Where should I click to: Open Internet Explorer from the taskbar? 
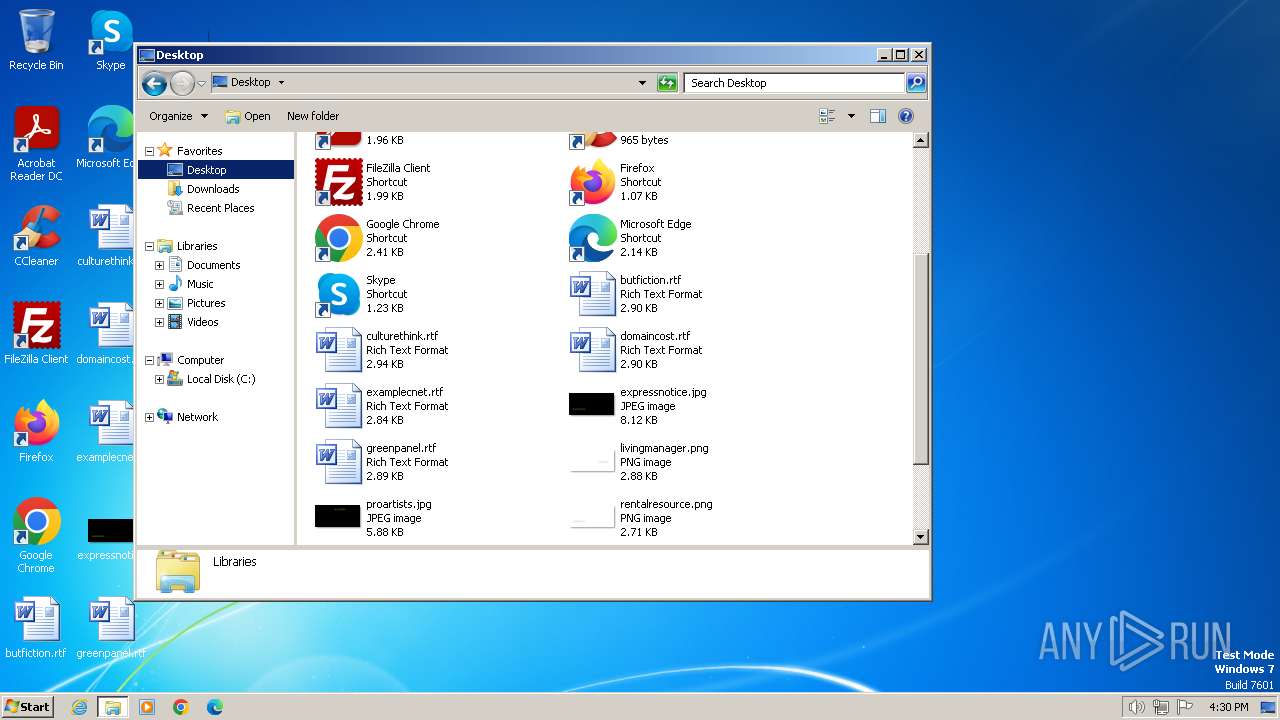tap(80, 707)
